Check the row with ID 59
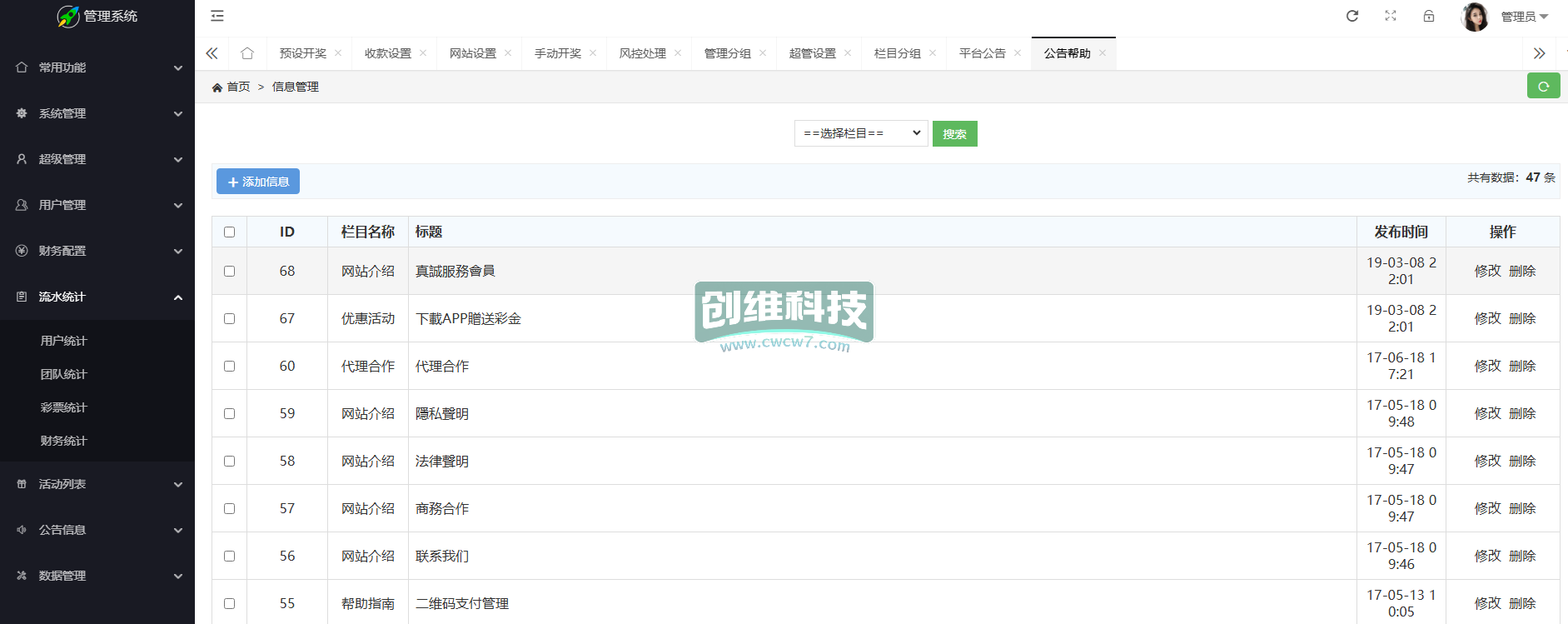Image resolution: width=1568 pixels, height=624 pixels. click(230, 414)
